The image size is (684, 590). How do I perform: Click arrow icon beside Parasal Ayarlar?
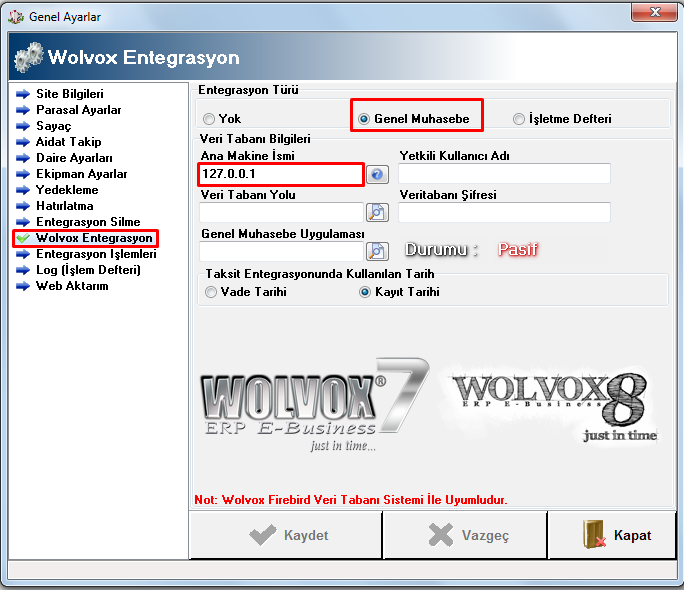tap(23, 110)
